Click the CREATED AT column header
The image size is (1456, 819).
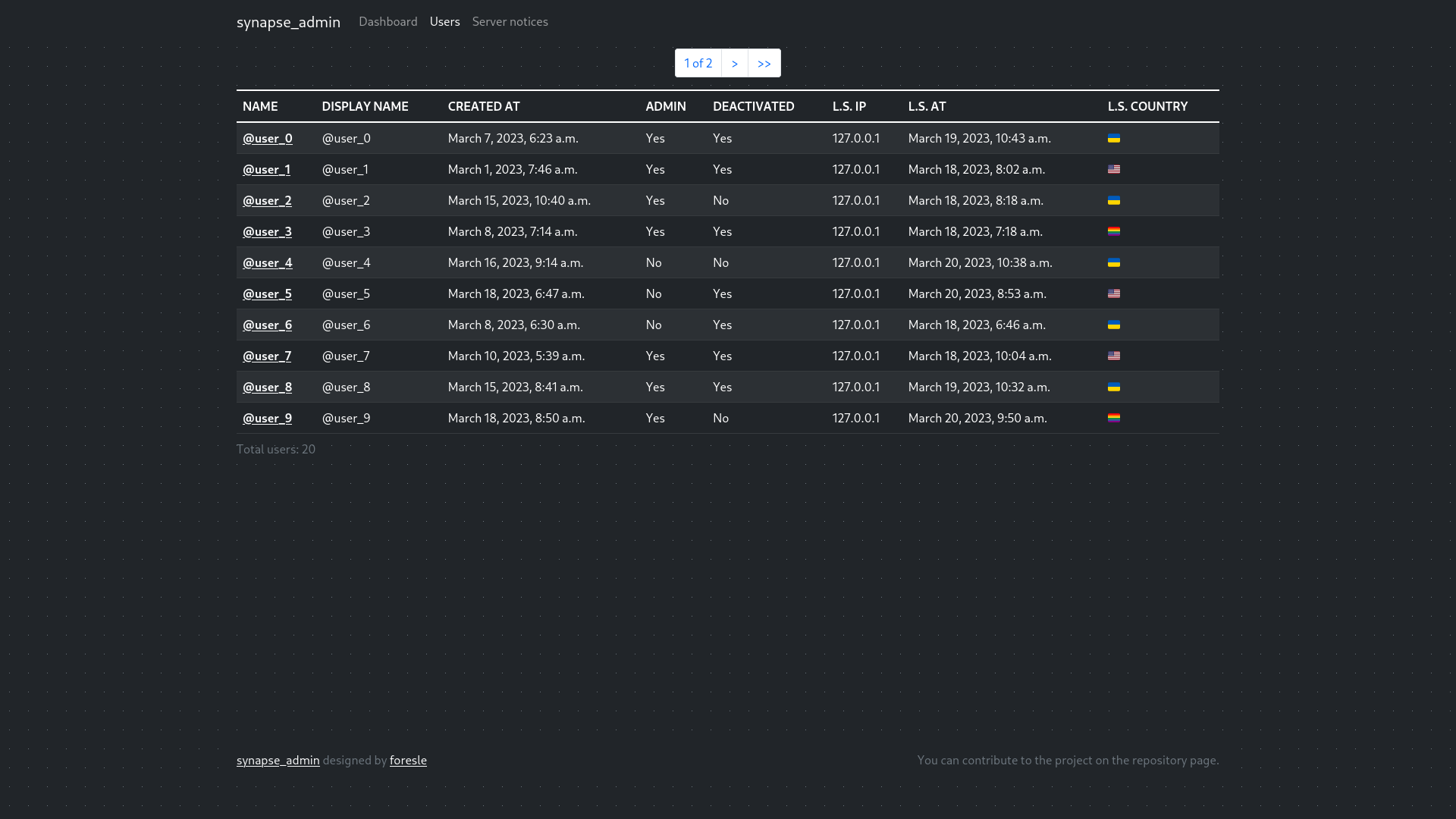(x=484, y=106)
